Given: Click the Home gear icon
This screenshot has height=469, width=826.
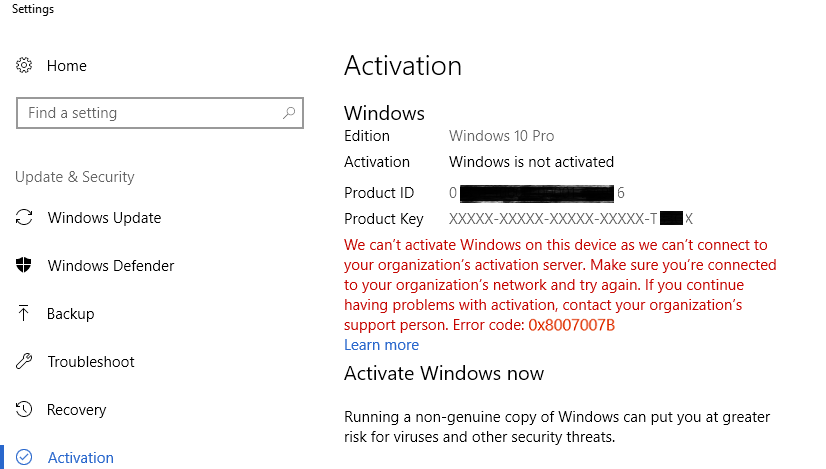Looking at the screenshot, I should tap(24, 66).
